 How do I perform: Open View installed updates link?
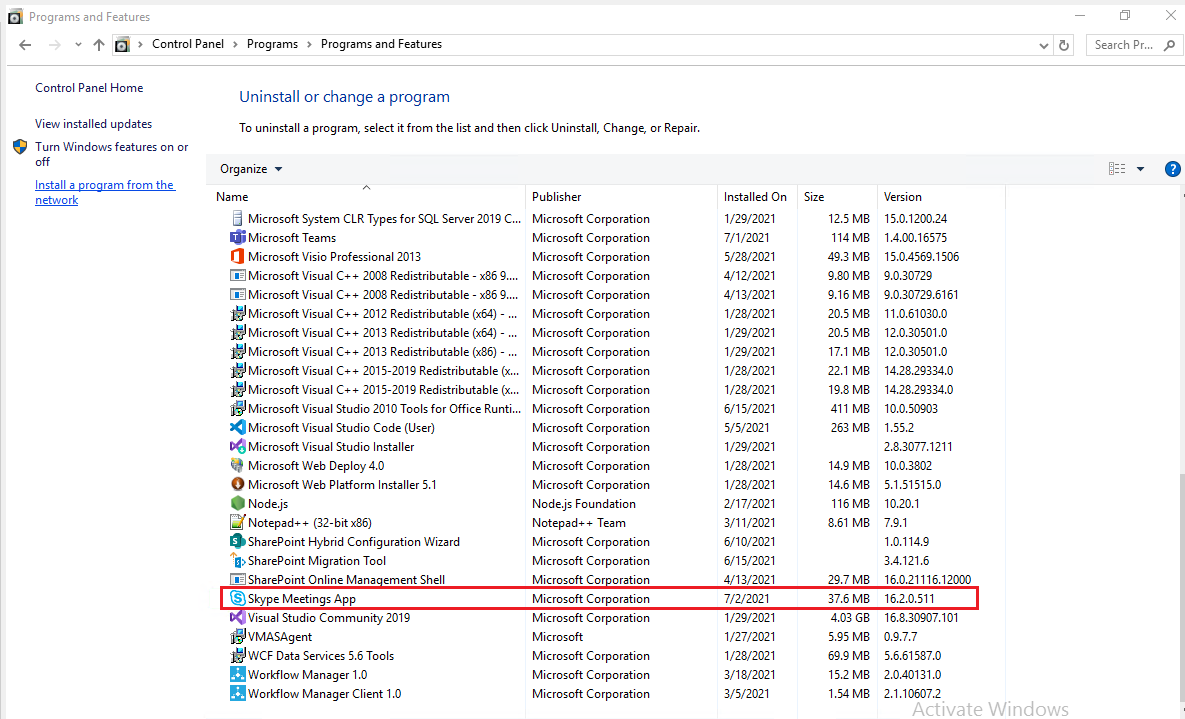point(94,124)
